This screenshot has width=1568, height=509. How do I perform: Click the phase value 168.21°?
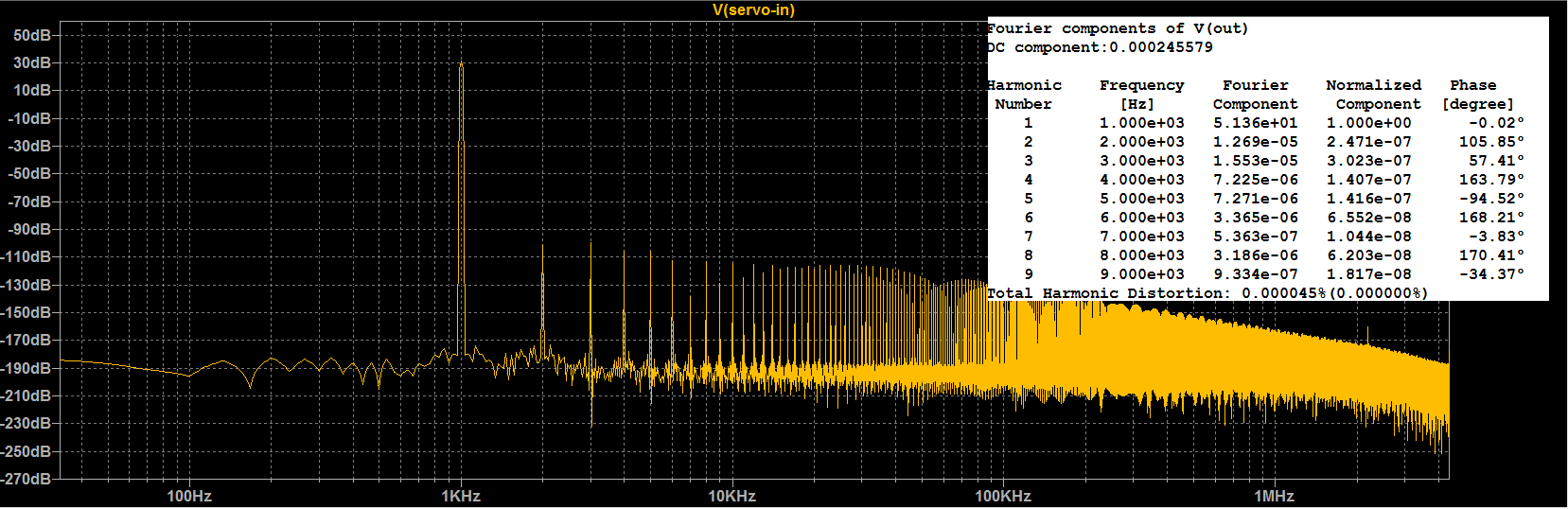pyautogui.click(x=1492, y=218)
